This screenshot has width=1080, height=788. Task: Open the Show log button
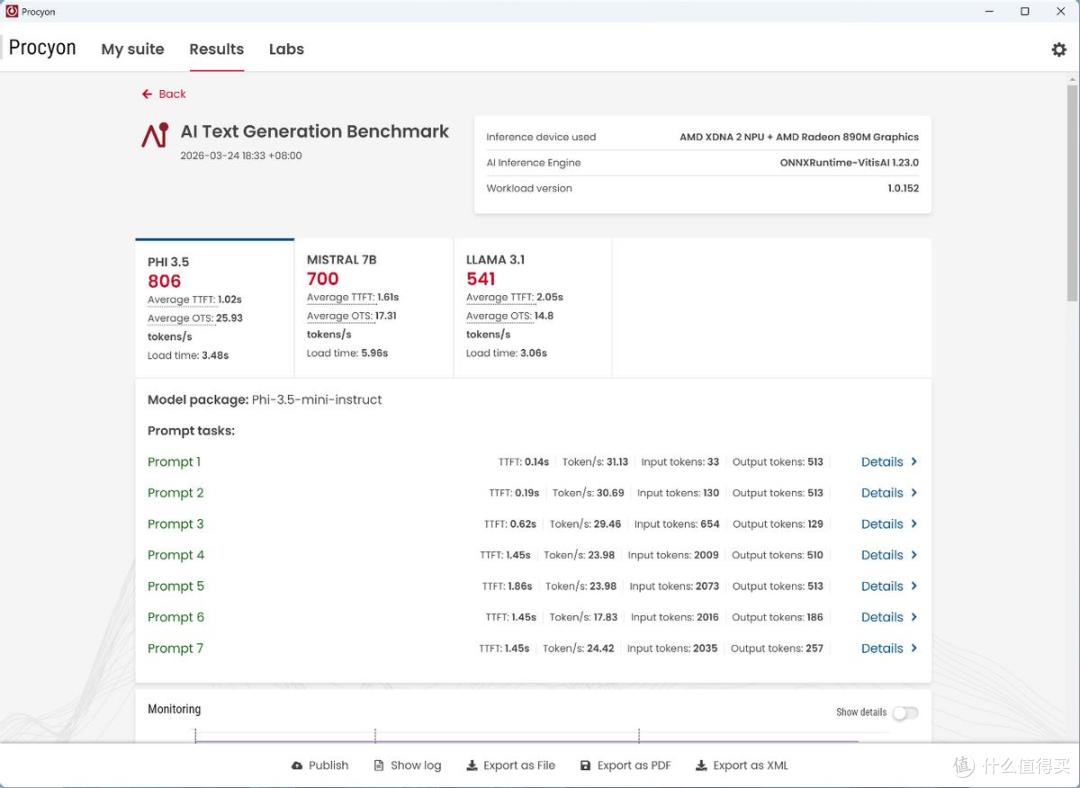(x=408, y=765)
